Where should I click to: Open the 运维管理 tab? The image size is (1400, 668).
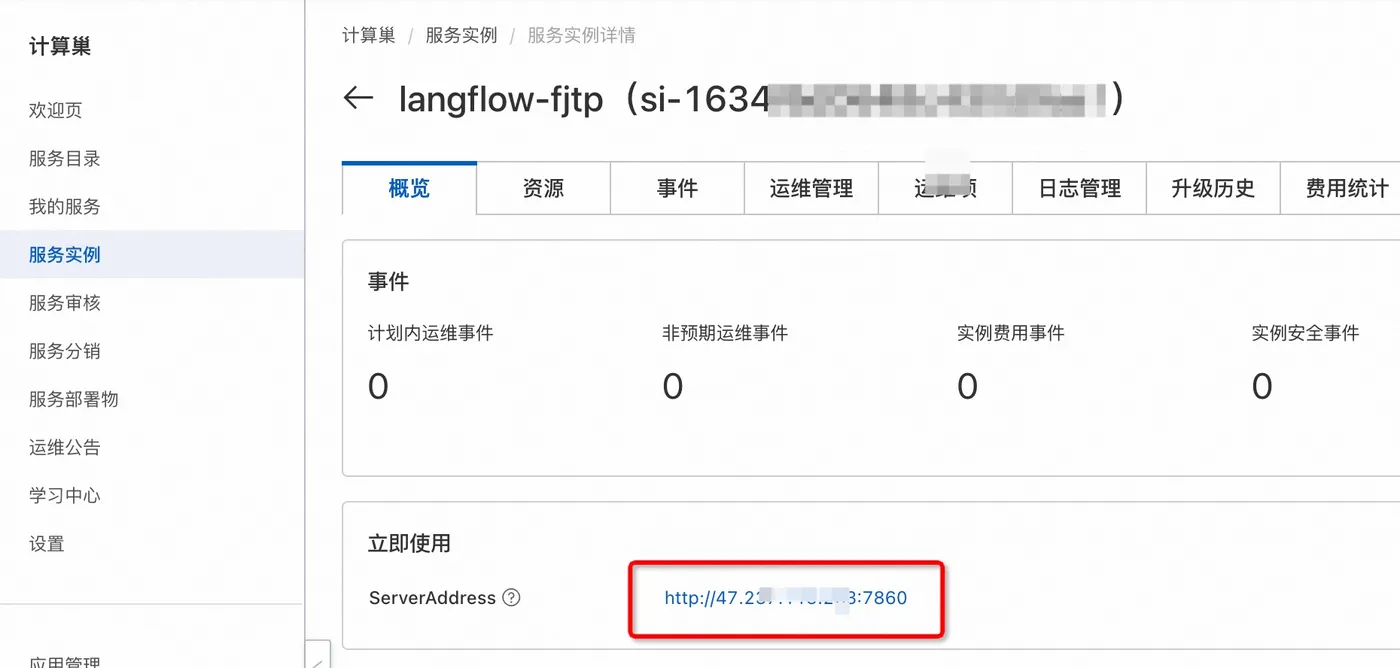[x=811, y=188]
